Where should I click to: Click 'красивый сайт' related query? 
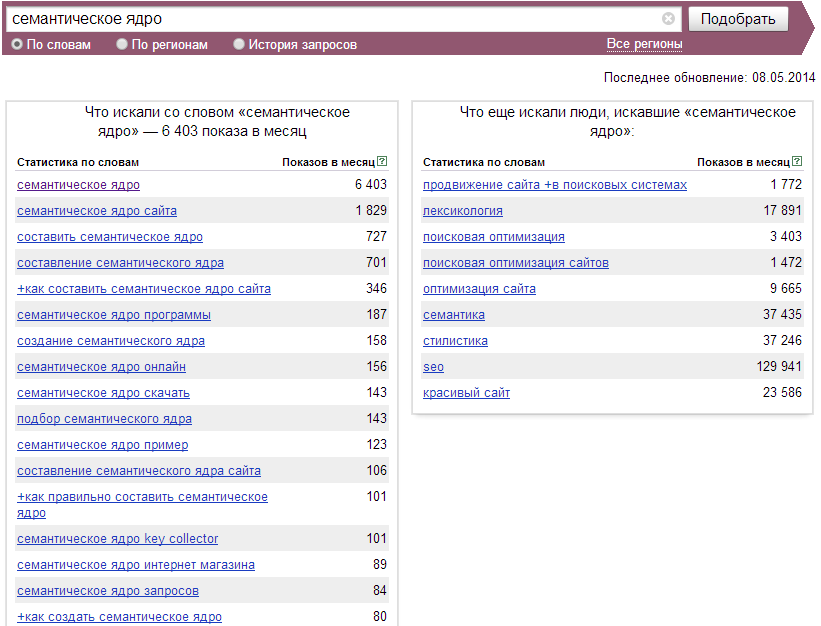click(466, 393)
